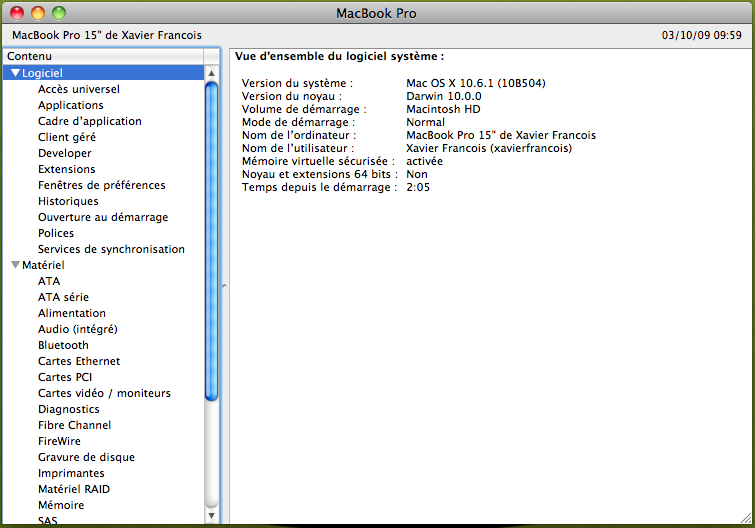Select Cartes Ethernet entry

pyautogui.click(x=79, y=361)
